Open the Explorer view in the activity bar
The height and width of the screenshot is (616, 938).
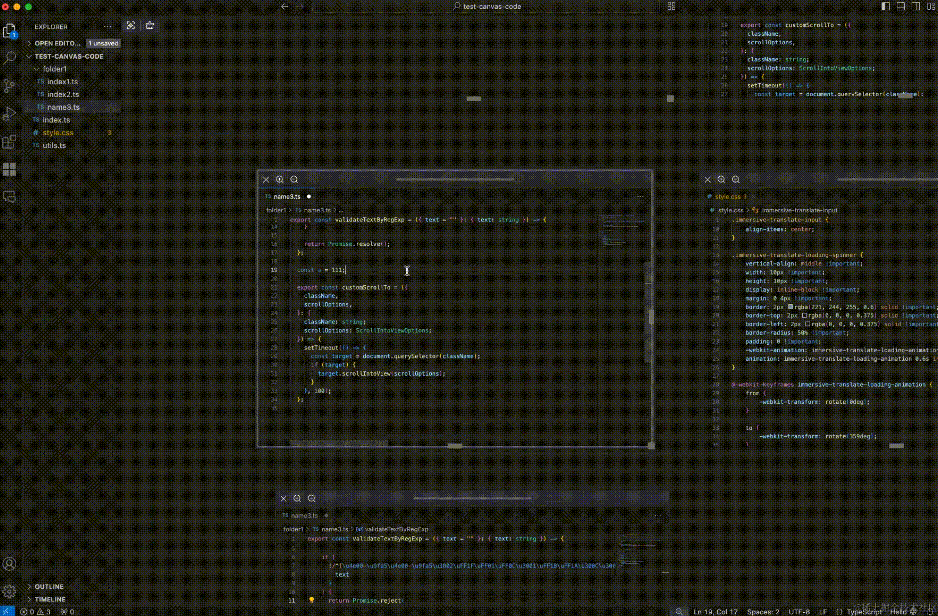pos(10,31)
